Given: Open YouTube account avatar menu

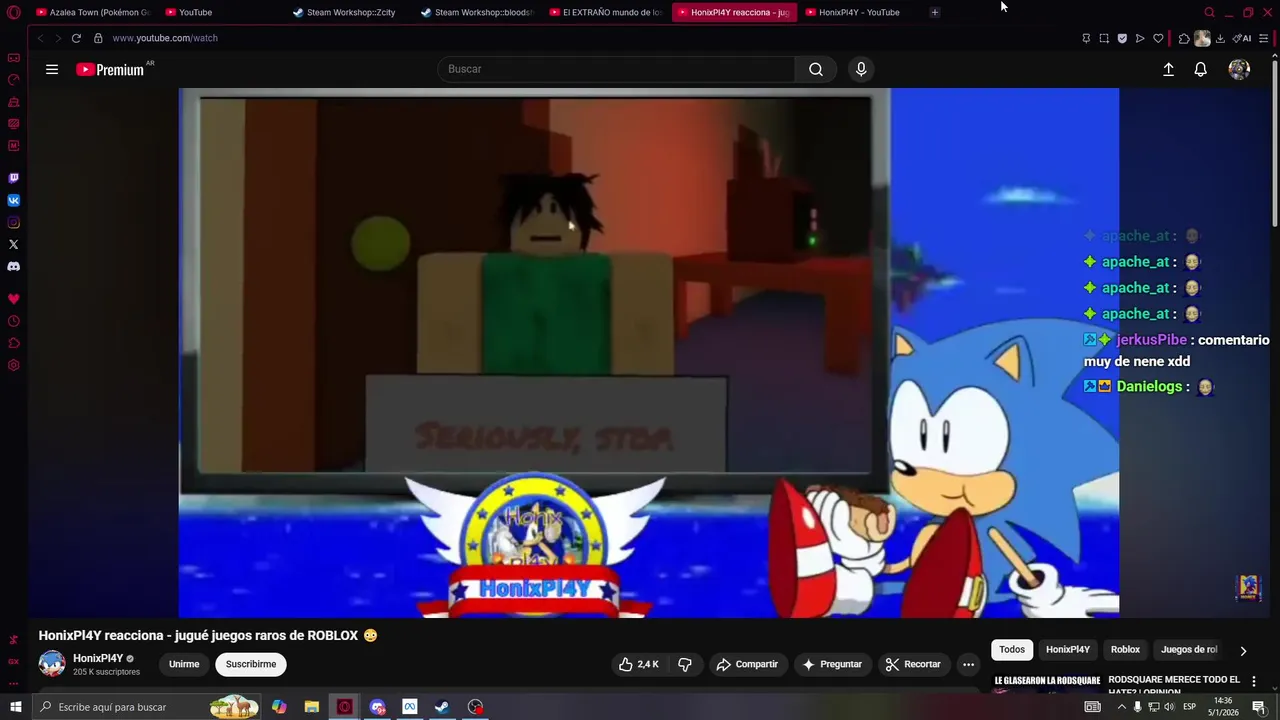Looking at the screenshot, I should tap(1239, 69).
